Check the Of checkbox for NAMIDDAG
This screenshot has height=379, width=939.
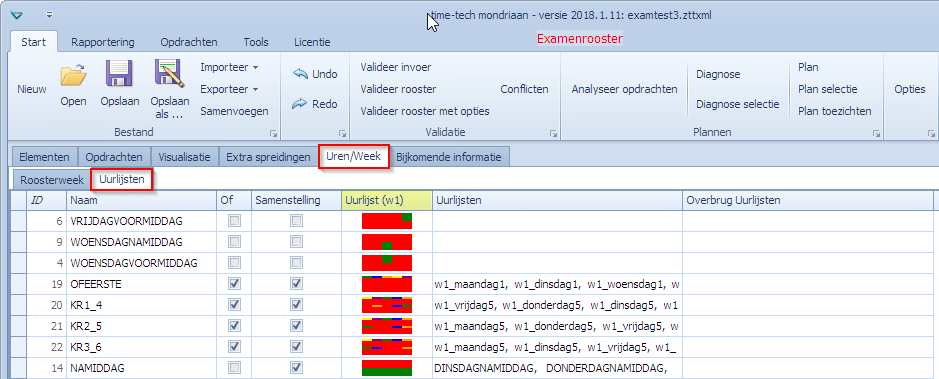(234, 368)
